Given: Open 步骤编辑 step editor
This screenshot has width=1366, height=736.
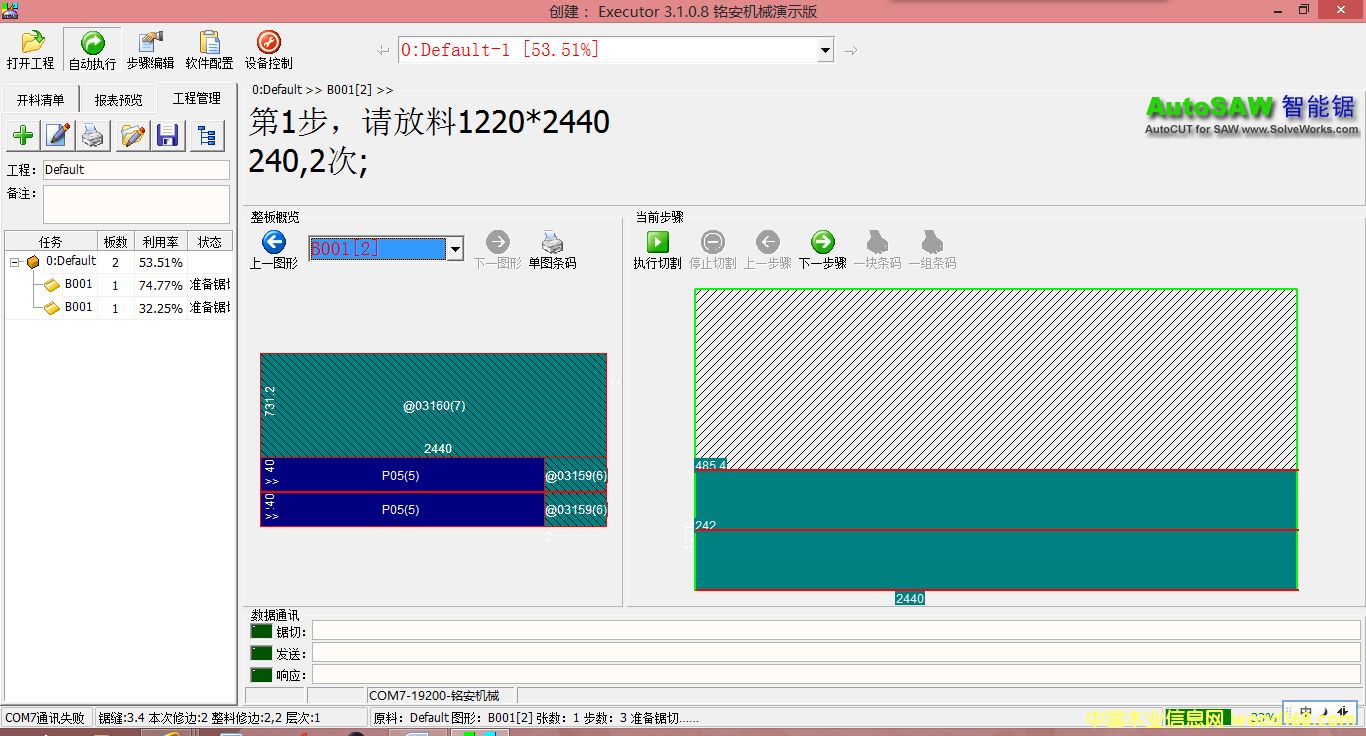Looking at the screenshot, I should pos(150,50).
